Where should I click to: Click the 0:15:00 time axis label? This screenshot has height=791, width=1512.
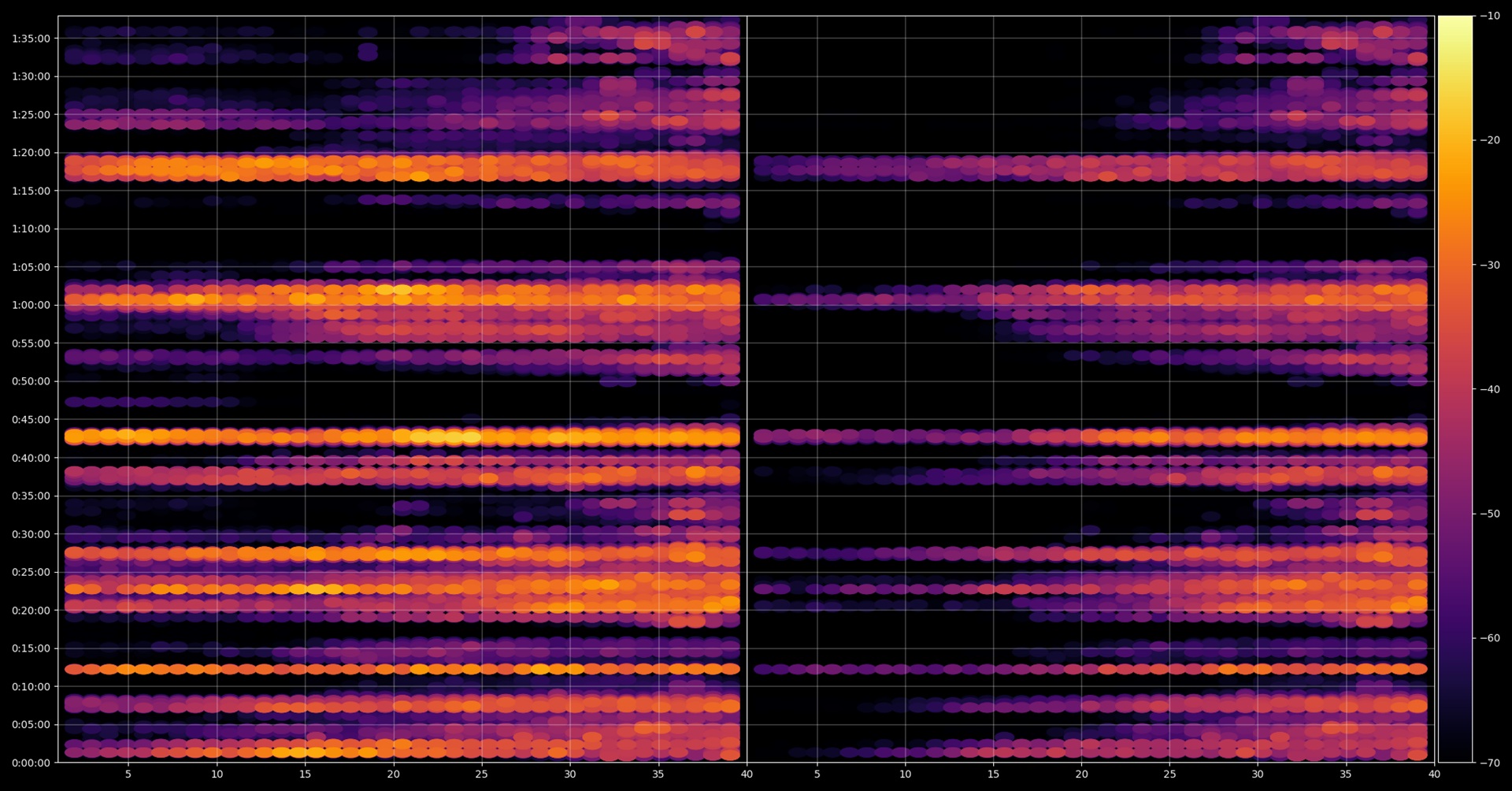(x=31, y=648)
